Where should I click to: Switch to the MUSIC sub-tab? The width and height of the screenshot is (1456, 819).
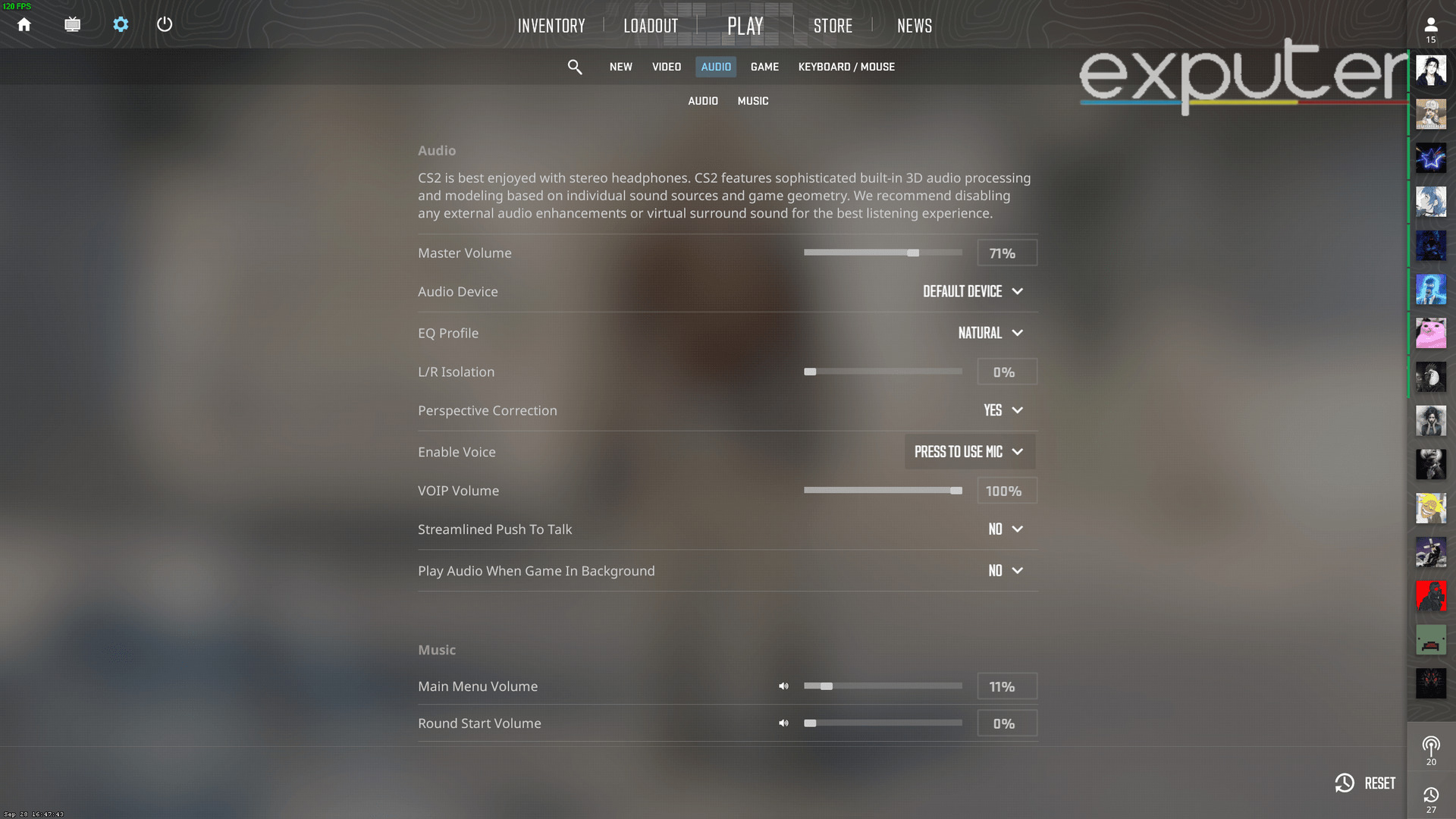[752, 100]
